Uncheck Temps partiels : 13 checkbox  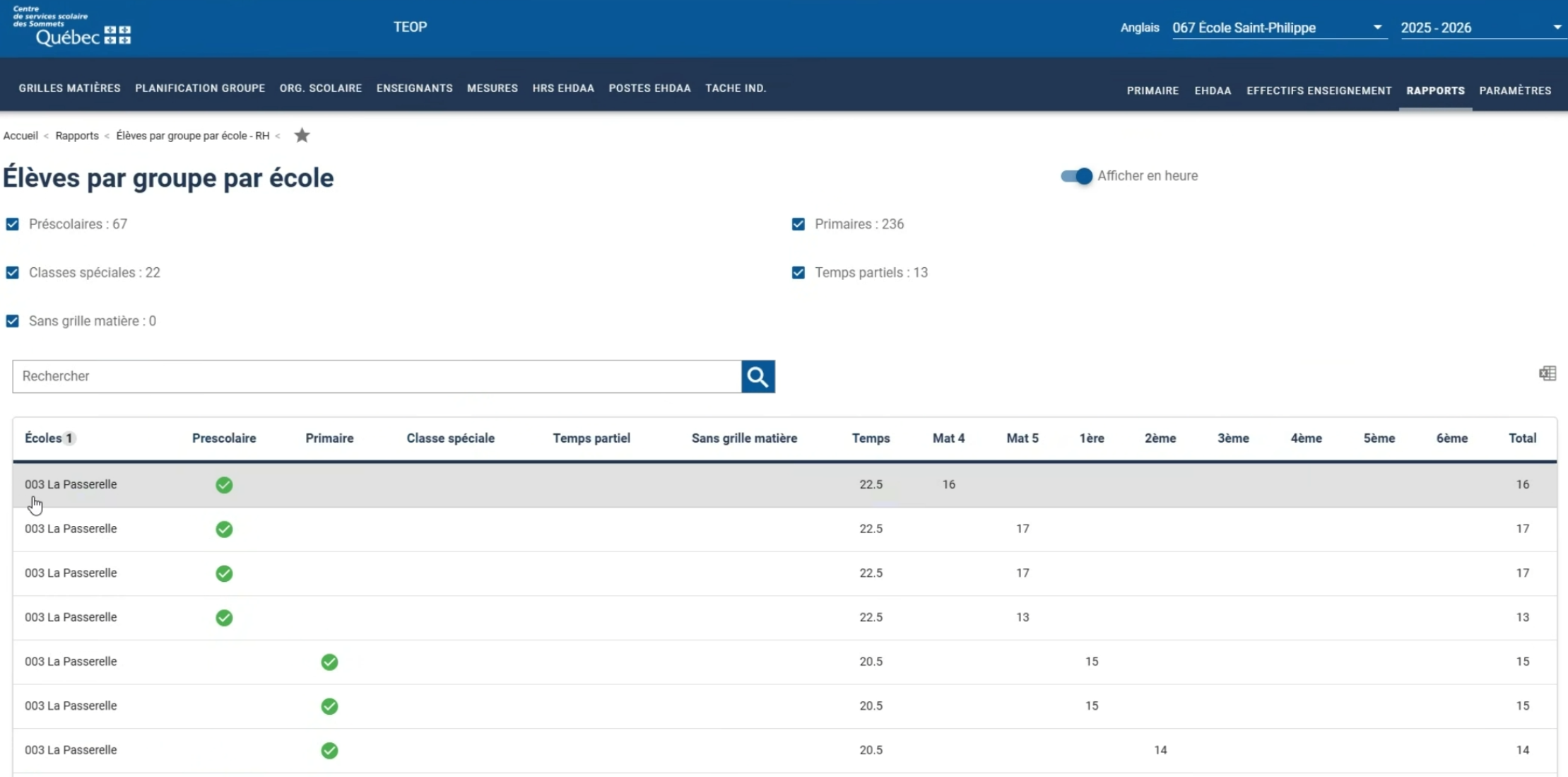point(798,273)
